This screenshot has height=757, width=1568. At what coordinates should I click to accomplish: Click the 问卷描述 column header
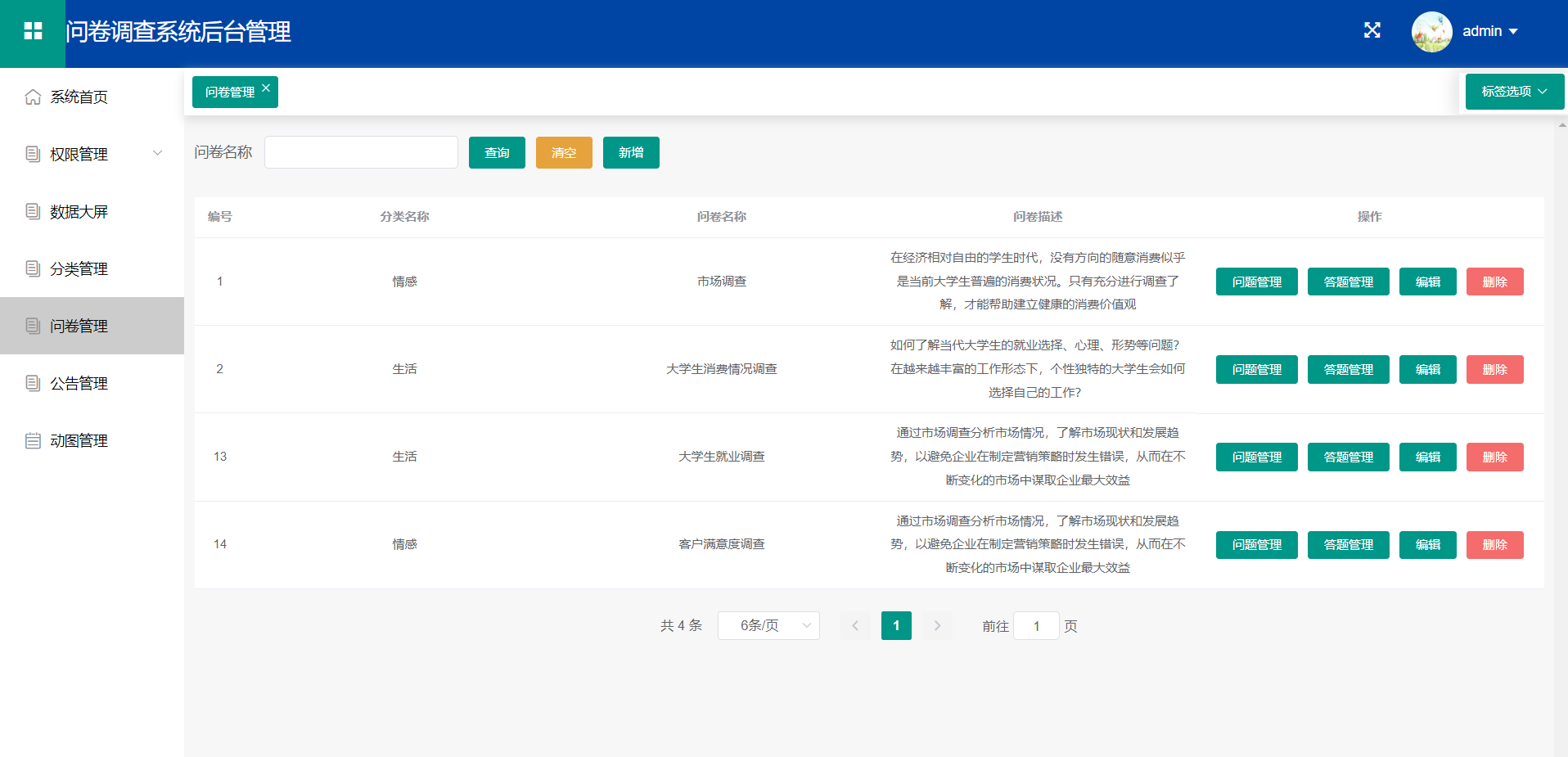tap(1038, 217)
